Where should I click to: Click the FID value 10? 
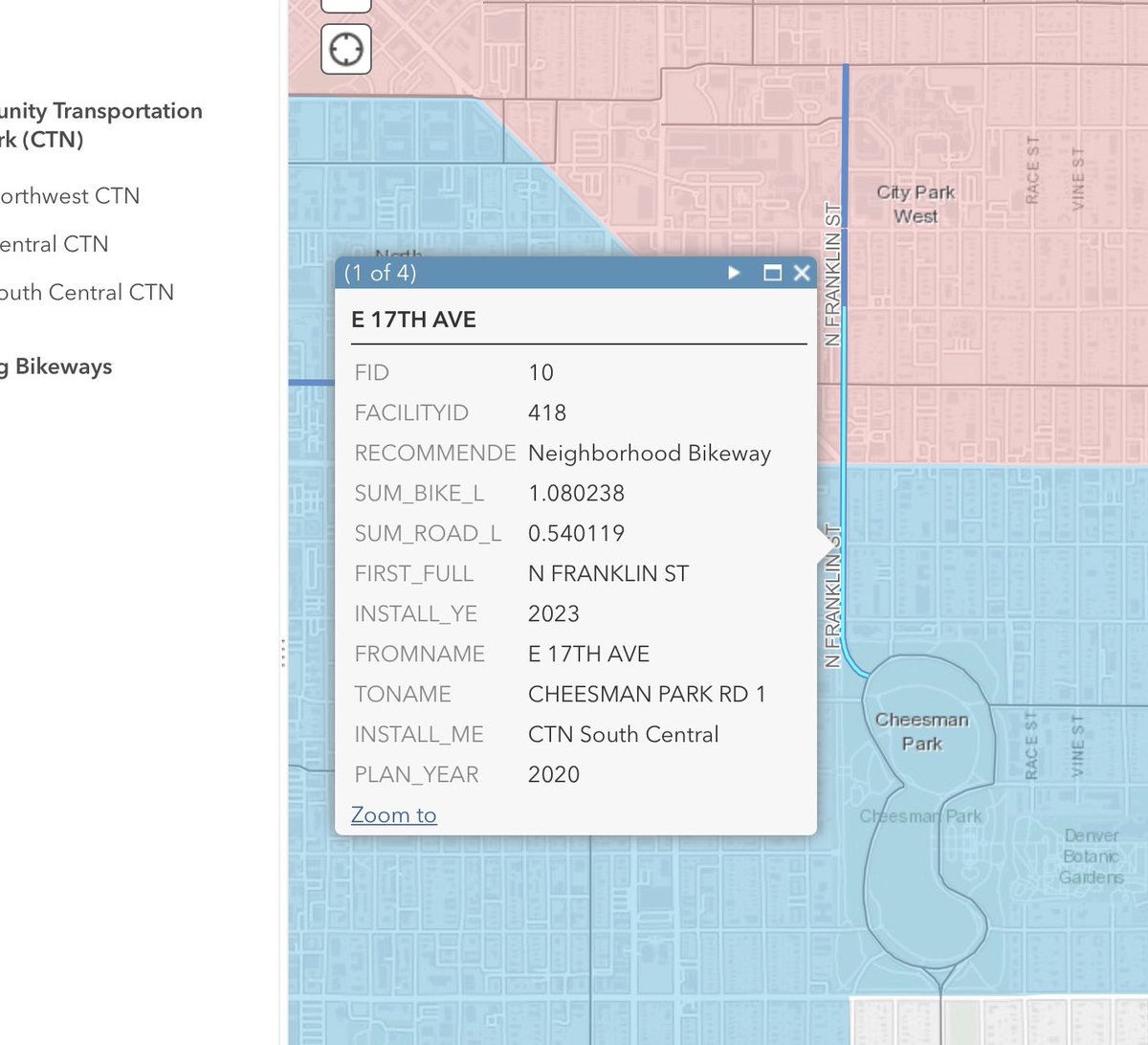(x=541, y=372)
